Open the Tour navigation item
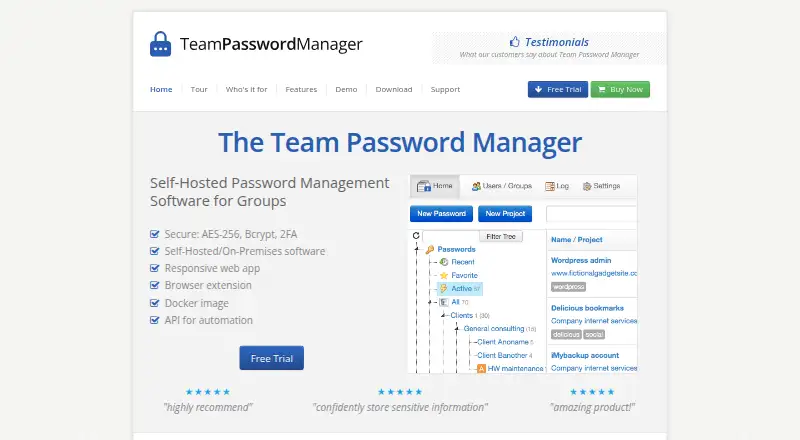800x440 pixels. click(199, 89)
